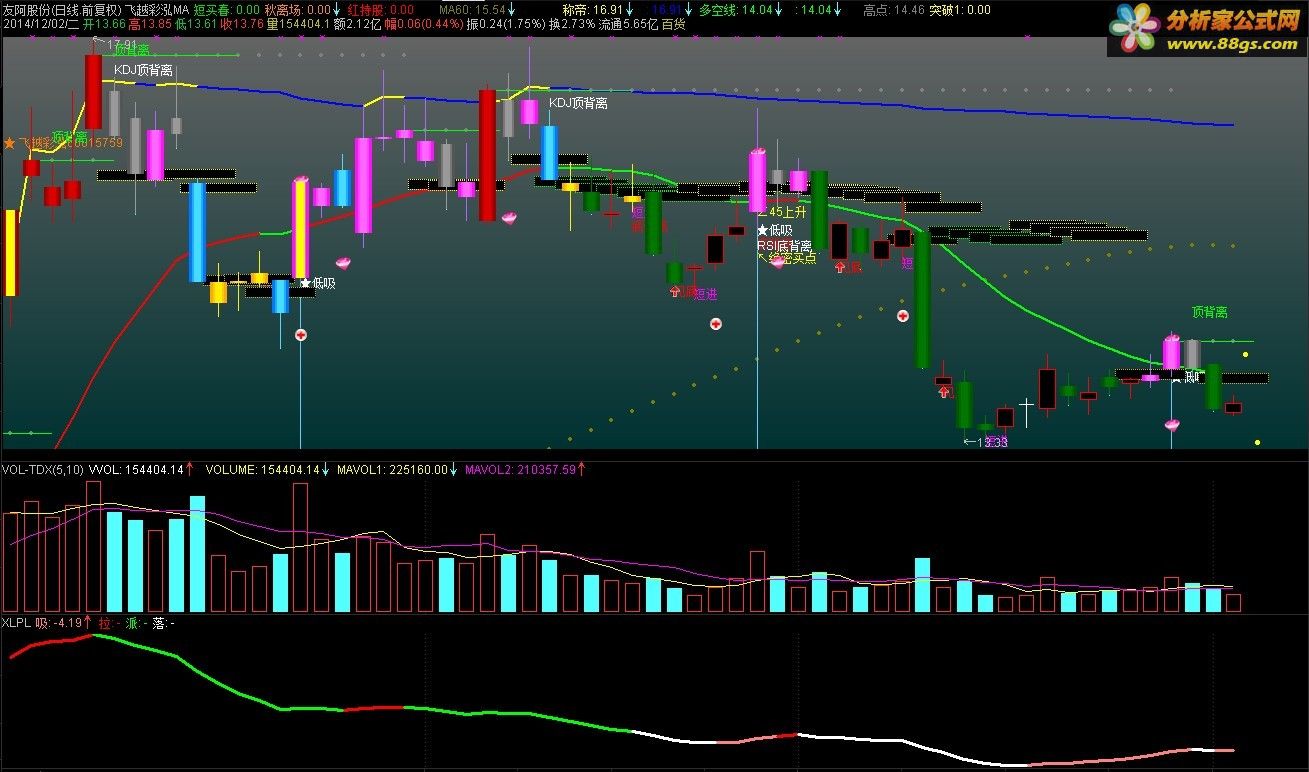
Task: Click the 吸: -4.19 value
Action: [57, 622]
